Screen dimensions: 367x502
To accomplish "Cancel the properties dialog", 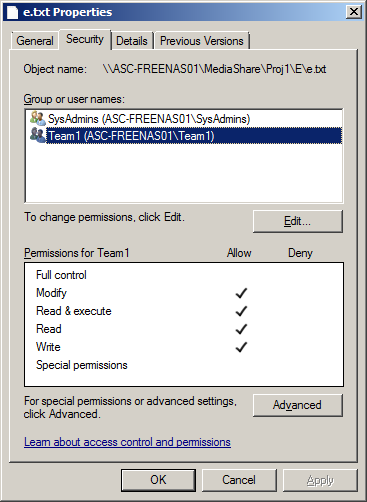I will pyautogui.click(x=239, y=480).
